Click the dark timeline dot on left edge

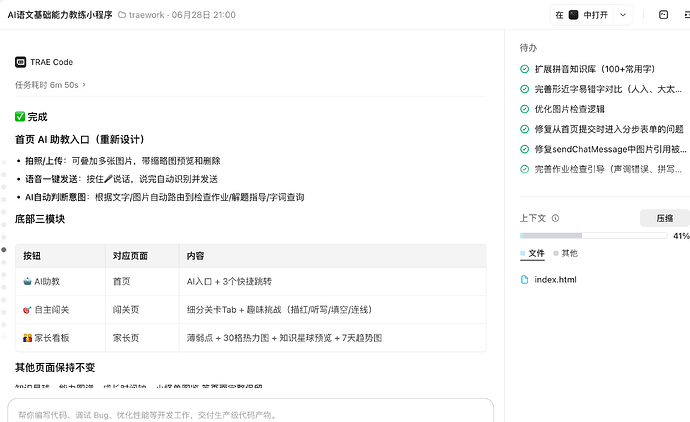(4, 250)
